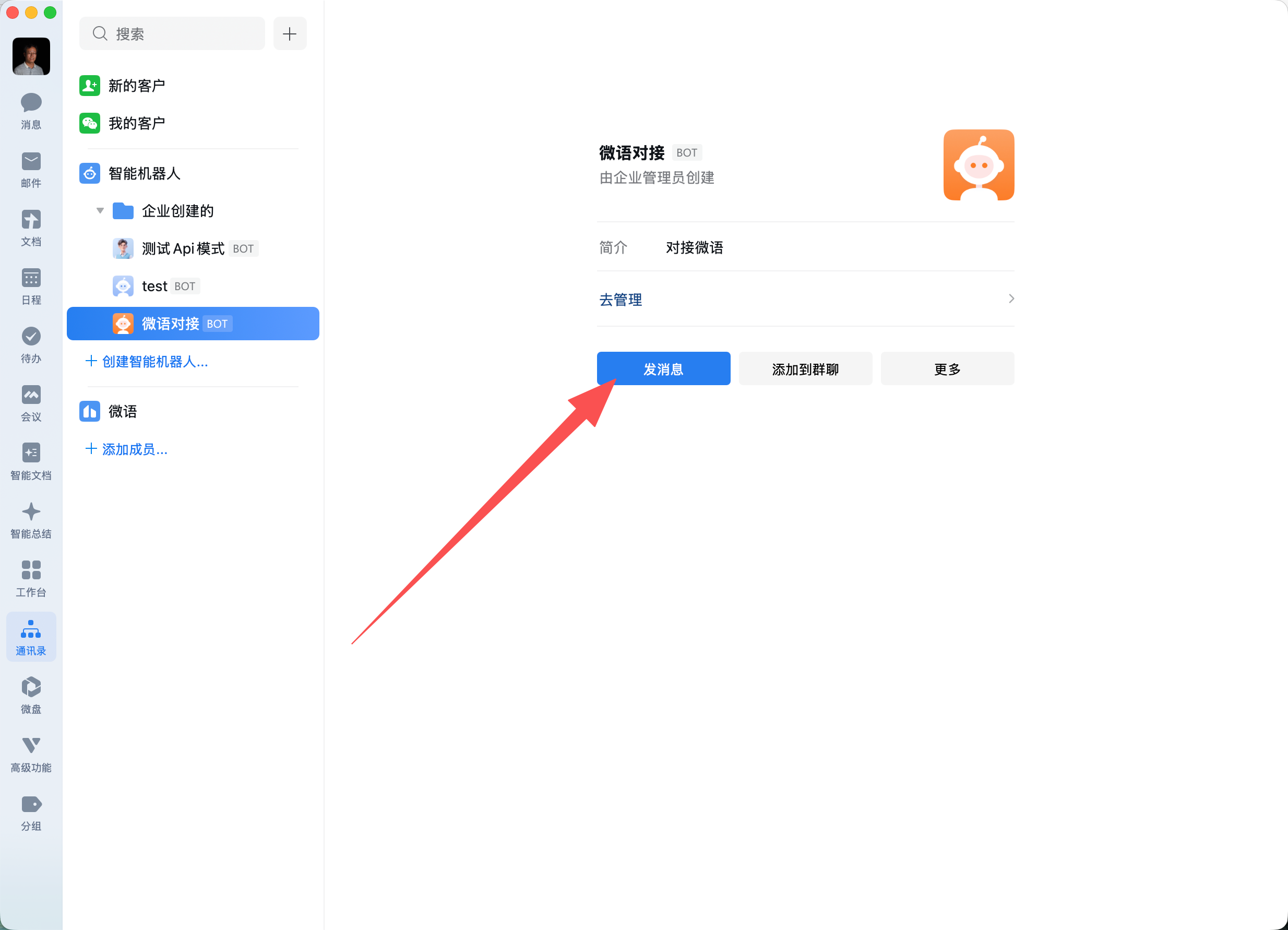Click the BOT tag beside the 微语对接 title
Screen dimensions: 1288x930
687,153
